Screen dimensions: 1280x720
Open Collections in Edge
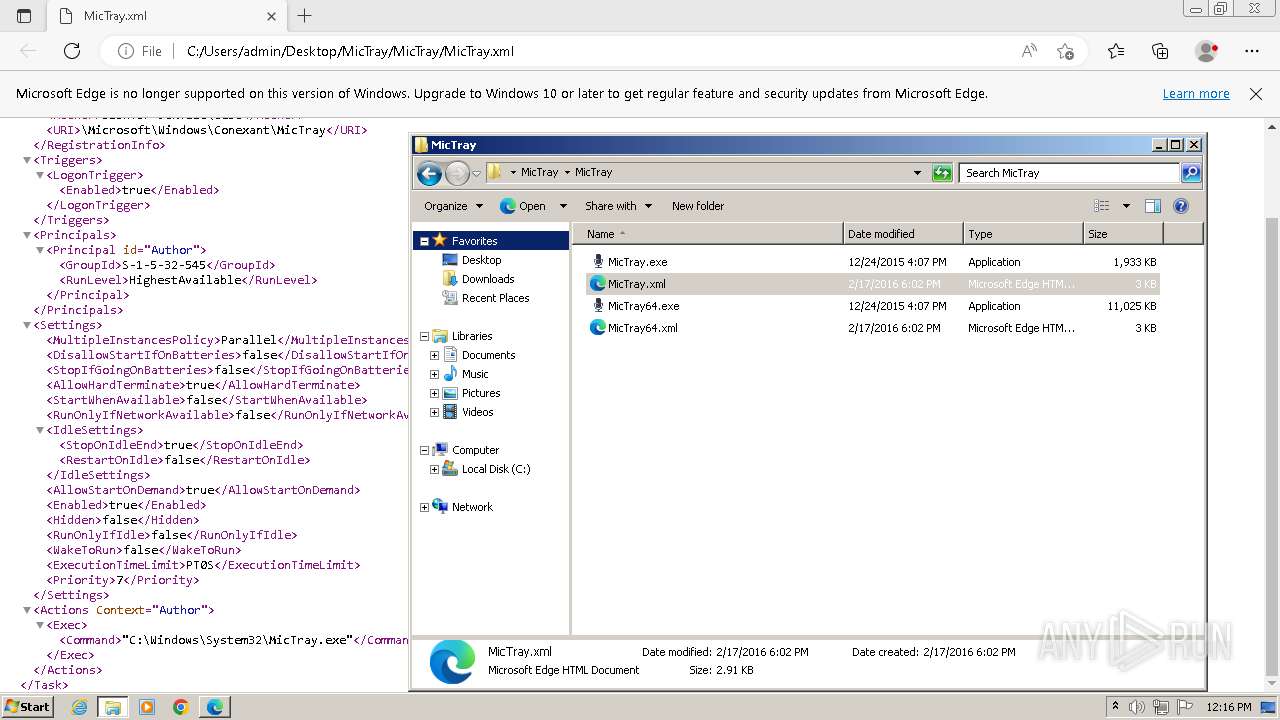1160,51
